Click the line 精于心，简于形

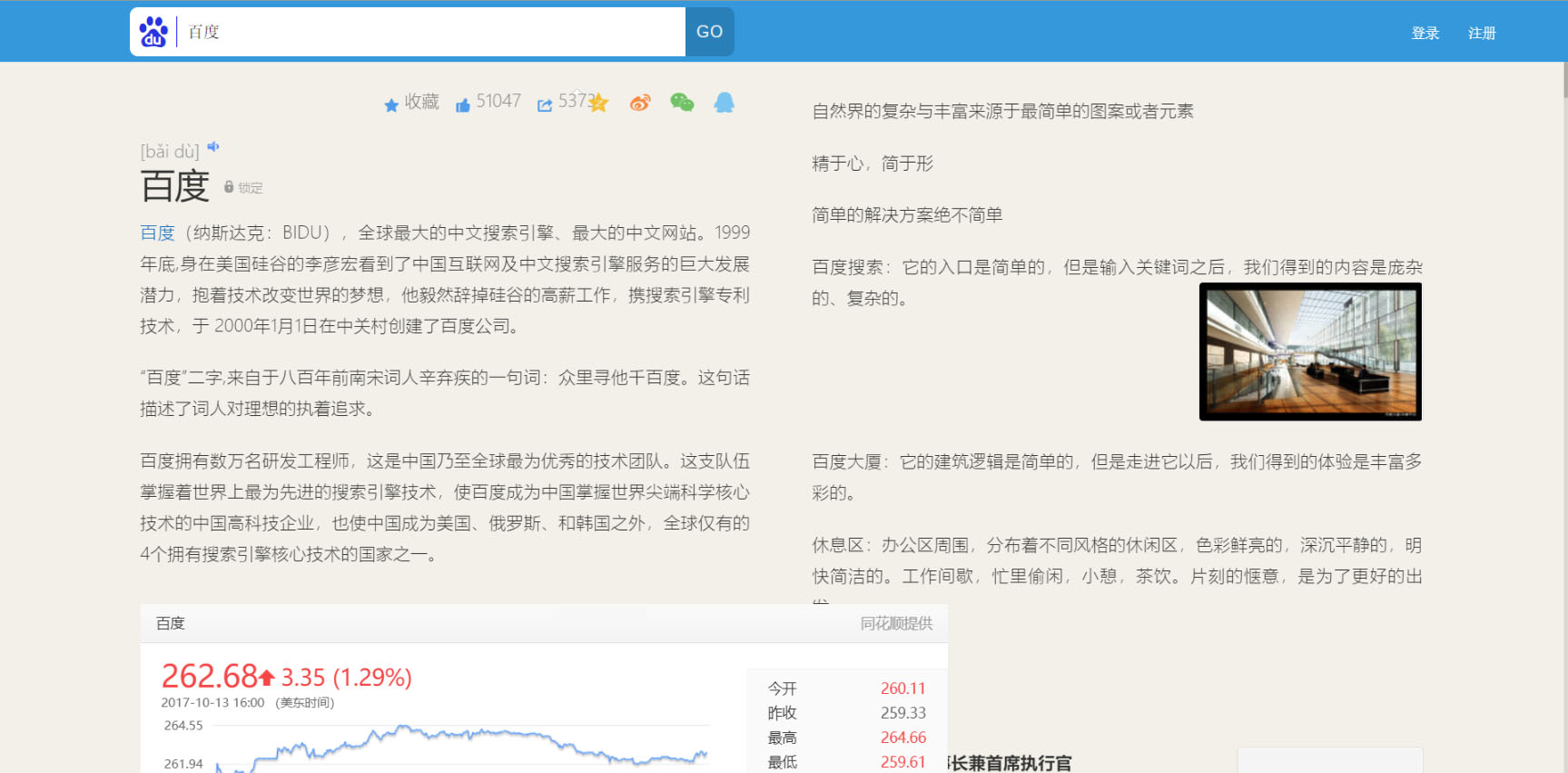tap(873, 164)
